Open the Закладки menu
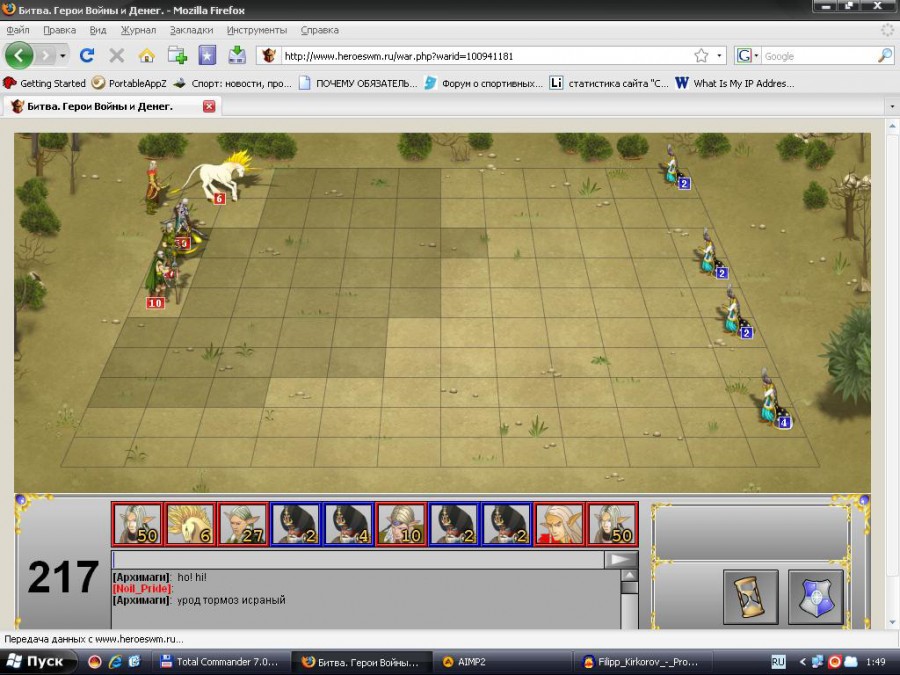 point(191,30)
